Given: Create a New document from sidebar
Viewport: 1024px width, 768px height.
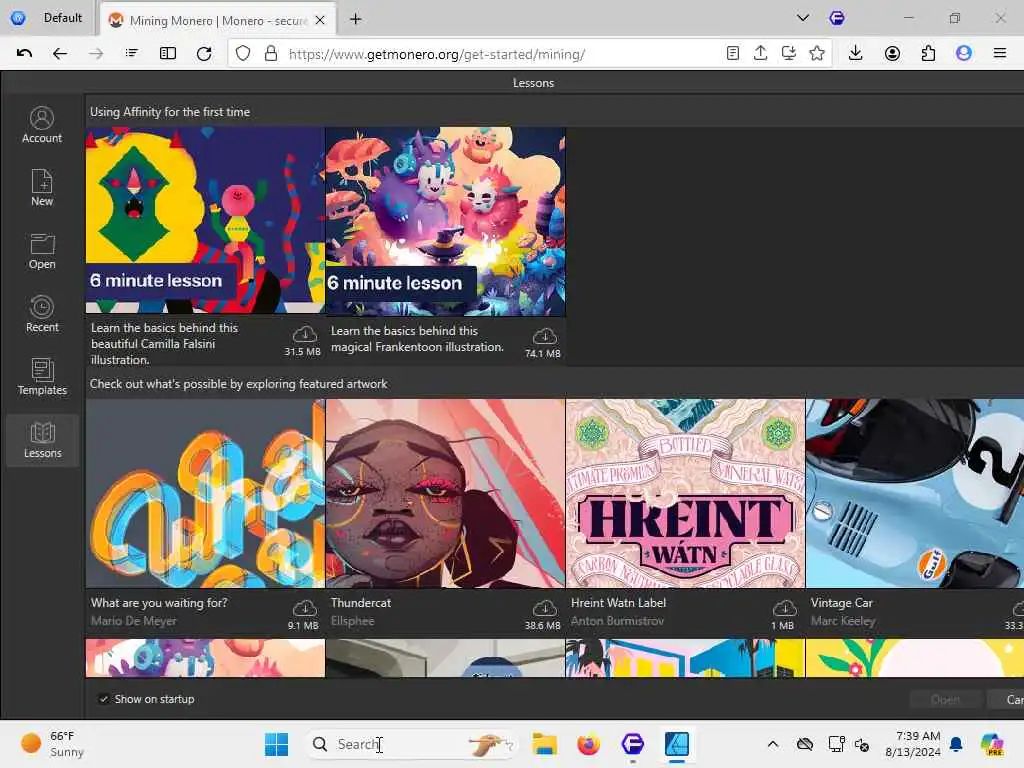Looking at the screenshot, I should [x=42, y=188].
